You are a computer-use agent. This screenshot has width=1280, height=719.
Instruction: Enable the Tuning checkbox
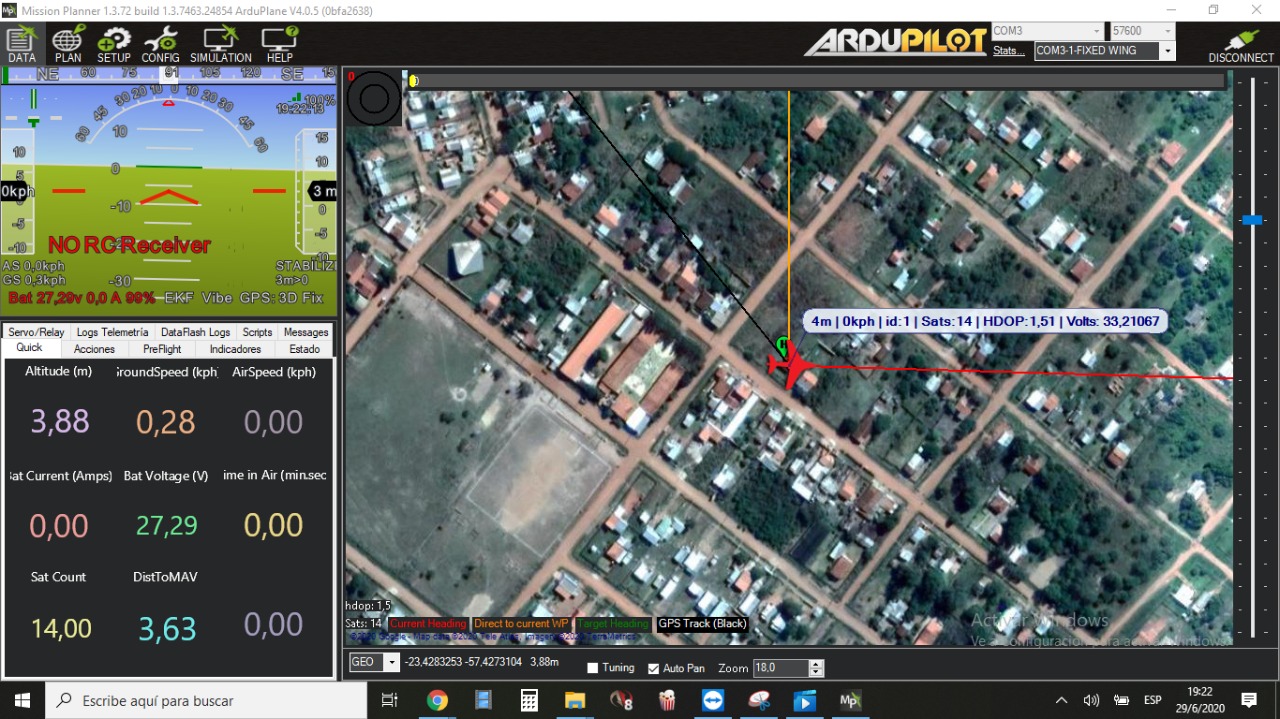593,668
